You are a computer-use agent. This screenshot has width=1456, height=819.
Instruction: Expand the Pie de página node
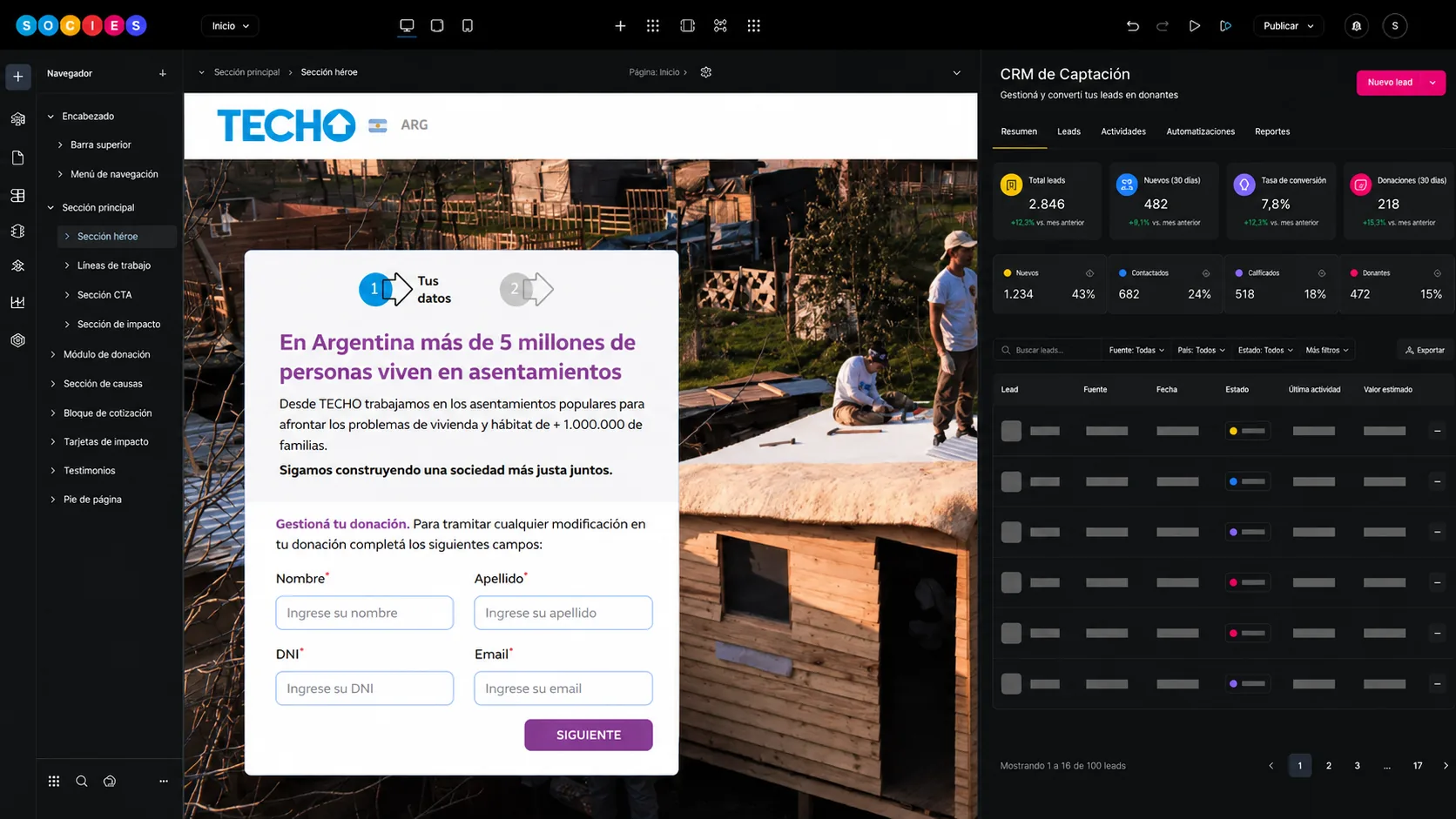coord(53,500)
